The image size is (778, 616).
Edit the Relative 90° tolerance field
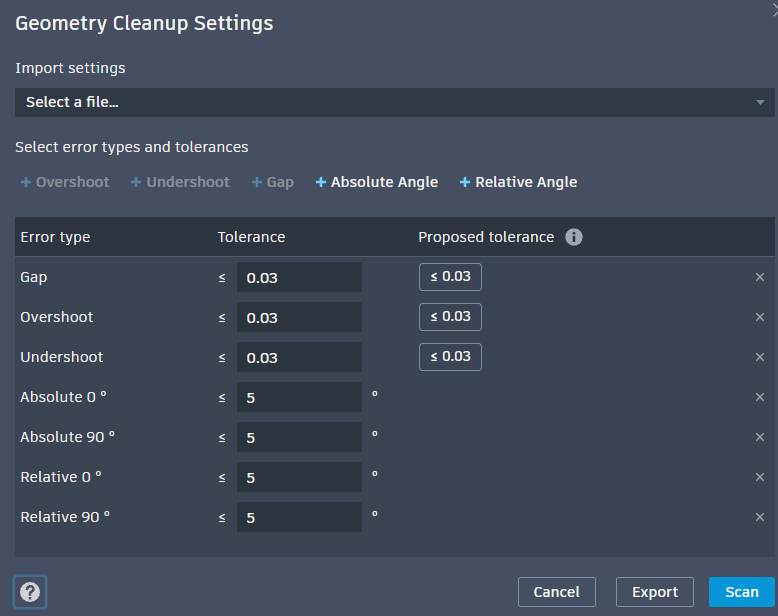pyautogui.click(x=299, y=517)
